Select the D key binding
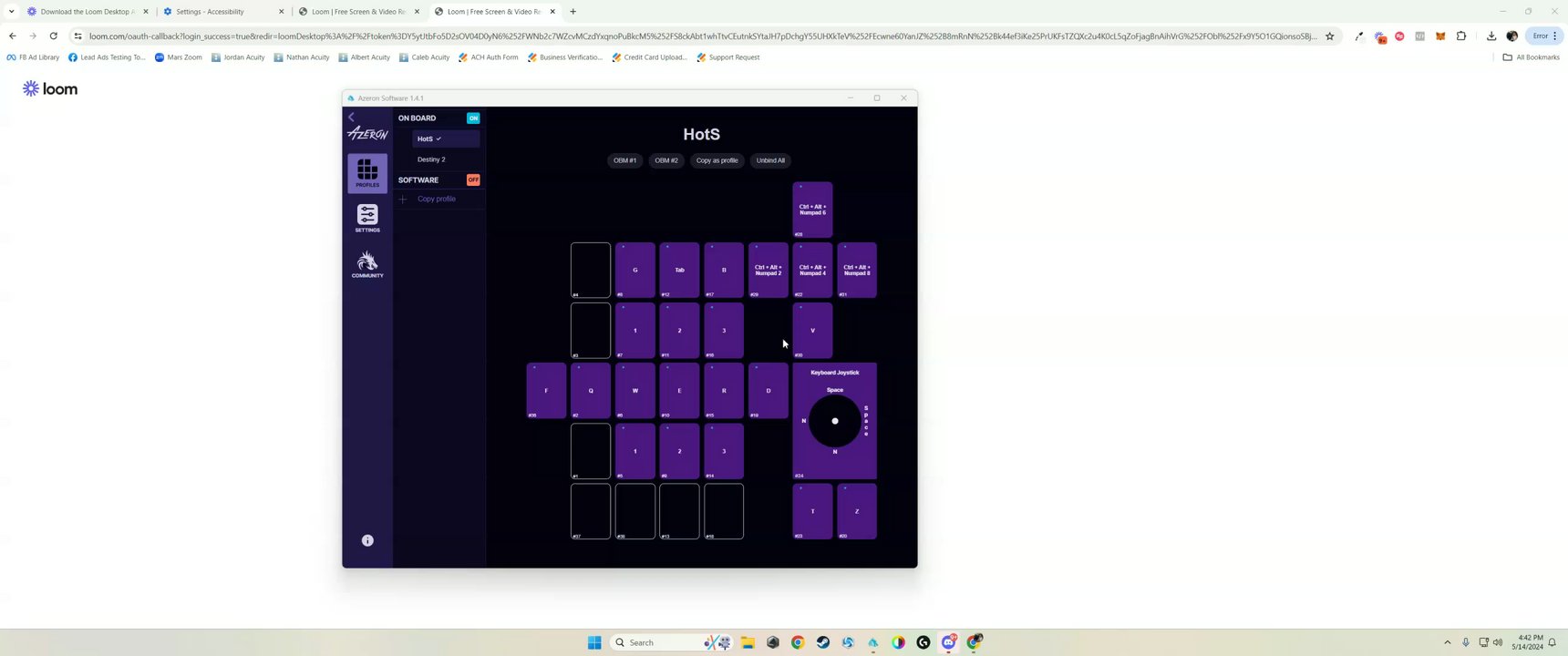 coord(769,391)
